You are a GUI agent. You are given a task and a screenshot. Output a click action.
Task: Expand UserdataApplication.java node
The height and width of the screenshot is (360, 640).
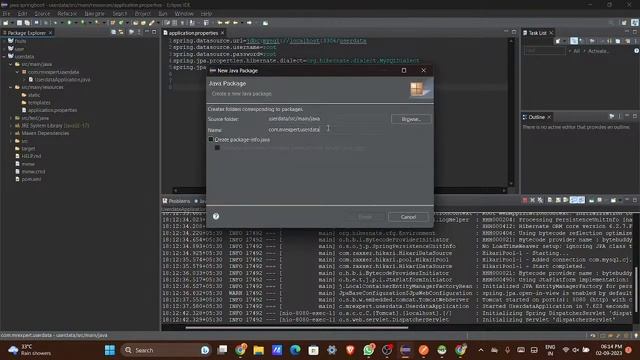[x=24, y=80]
